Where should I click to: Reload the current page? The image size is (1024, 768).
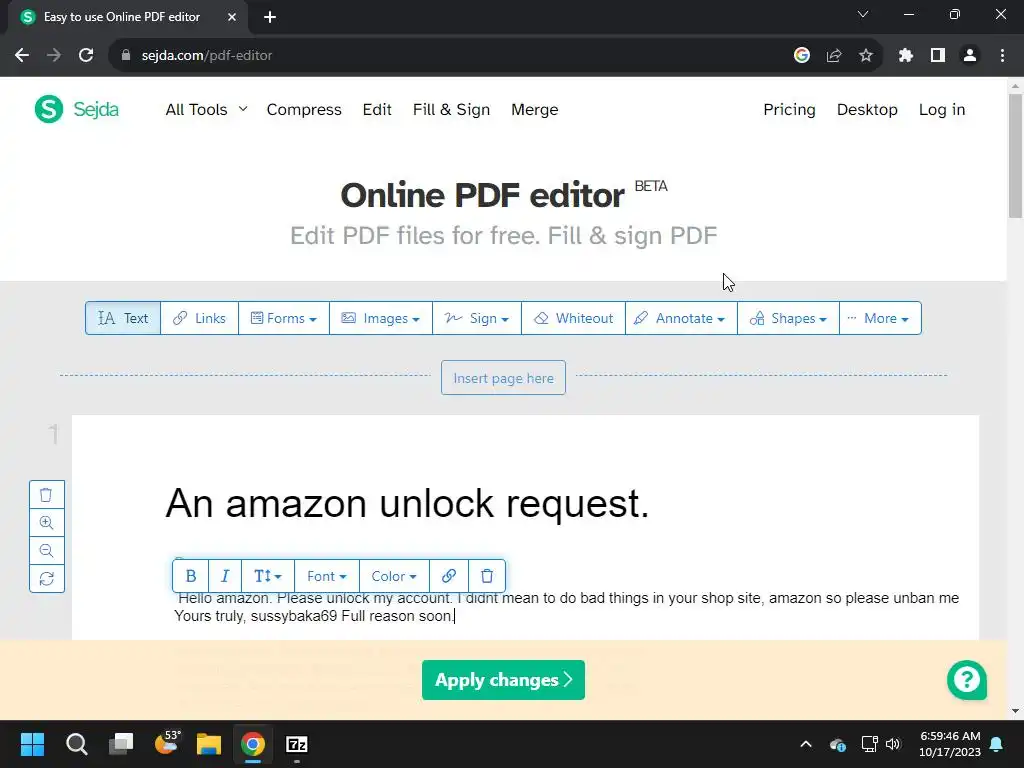click(86, 56)
